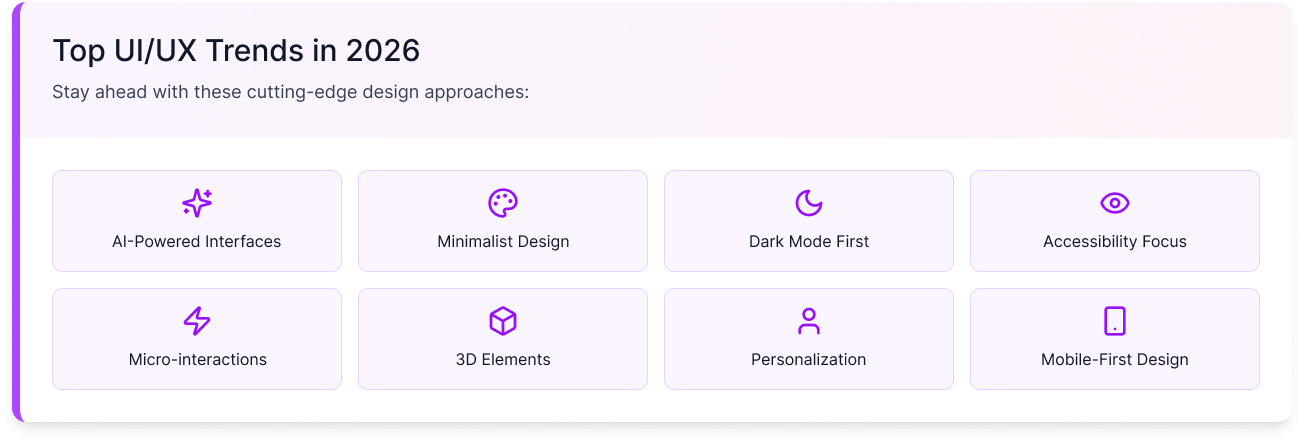
Task: Choose the Personalization label text
Action: [x=809, y=359]
